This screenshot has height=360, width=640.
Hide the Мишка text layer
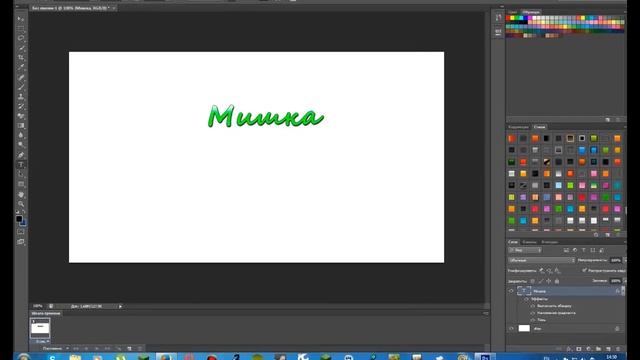(x=511, y=291)
